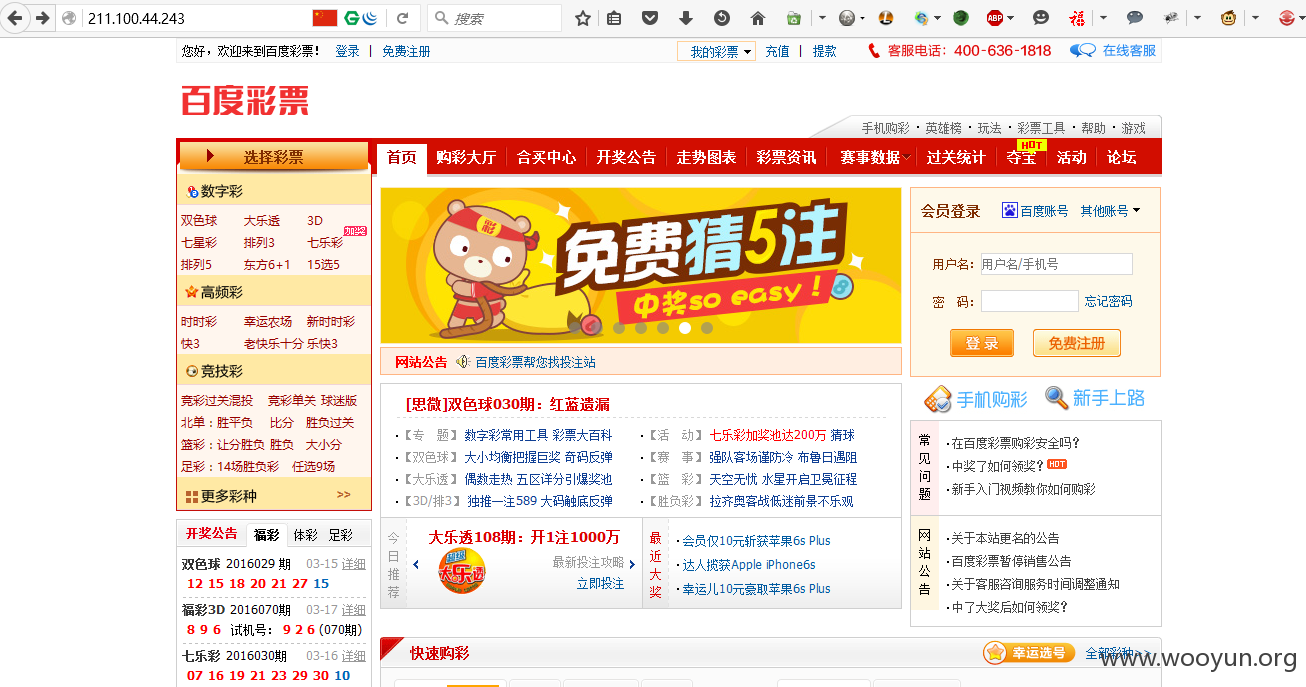Image resolution: width=1306 pixels, height=687 pixels.
Task: Show the previous 今日推荐 item with left arrow
Action: tap(416, 565)
